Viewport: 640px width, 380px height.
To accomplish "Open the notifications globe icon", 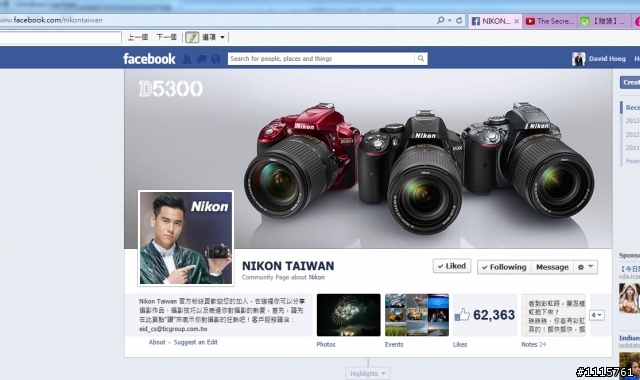I will [216, 59].
